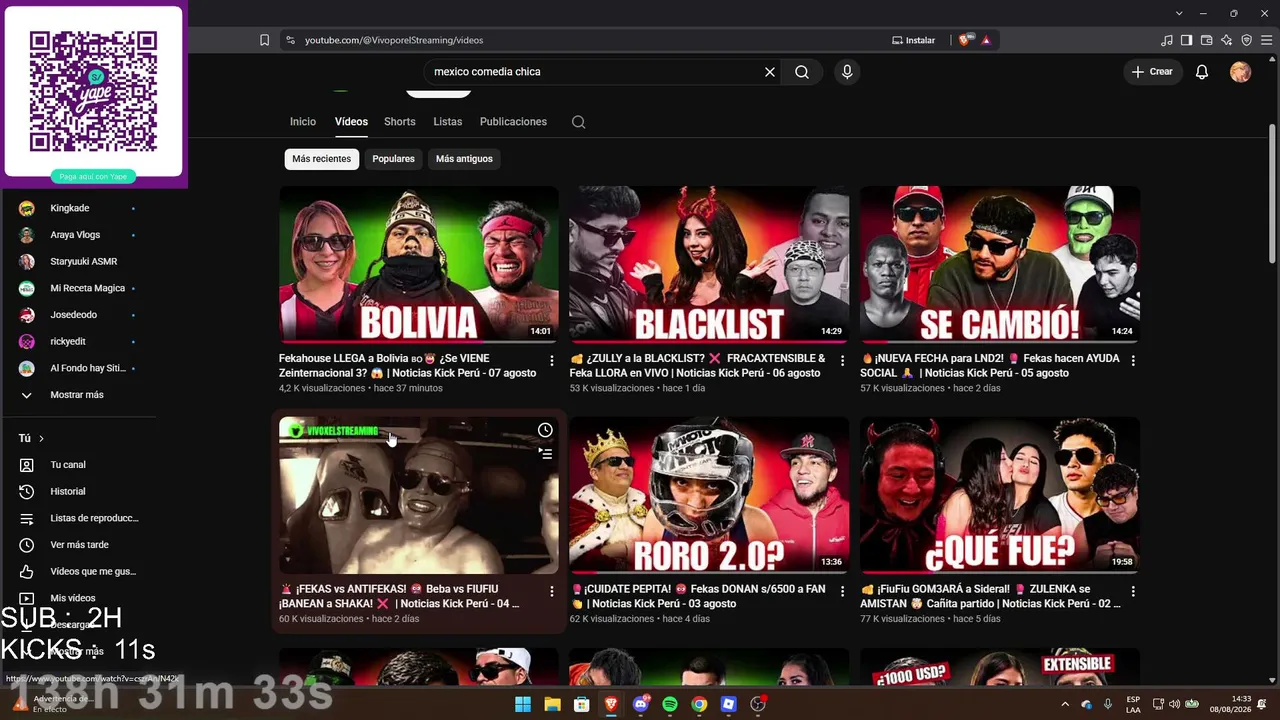Screen dimensions: 1280x720
Task: Open Araya Vlogs subscription
Action: click(75, 235)
